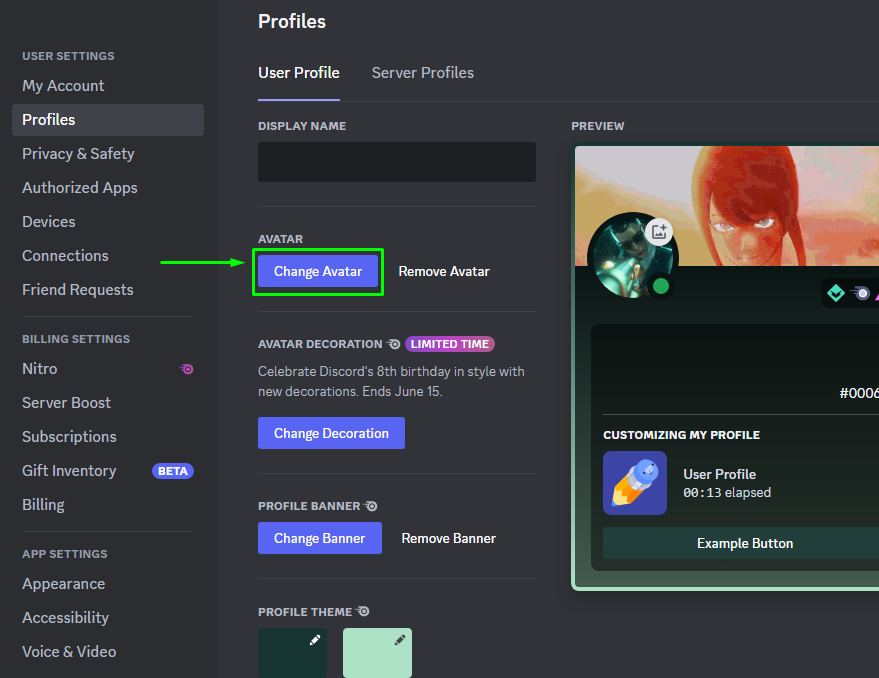Click the Nitro badge in preview
This screenshot has width=879, height=678.
tap(861, 293)
